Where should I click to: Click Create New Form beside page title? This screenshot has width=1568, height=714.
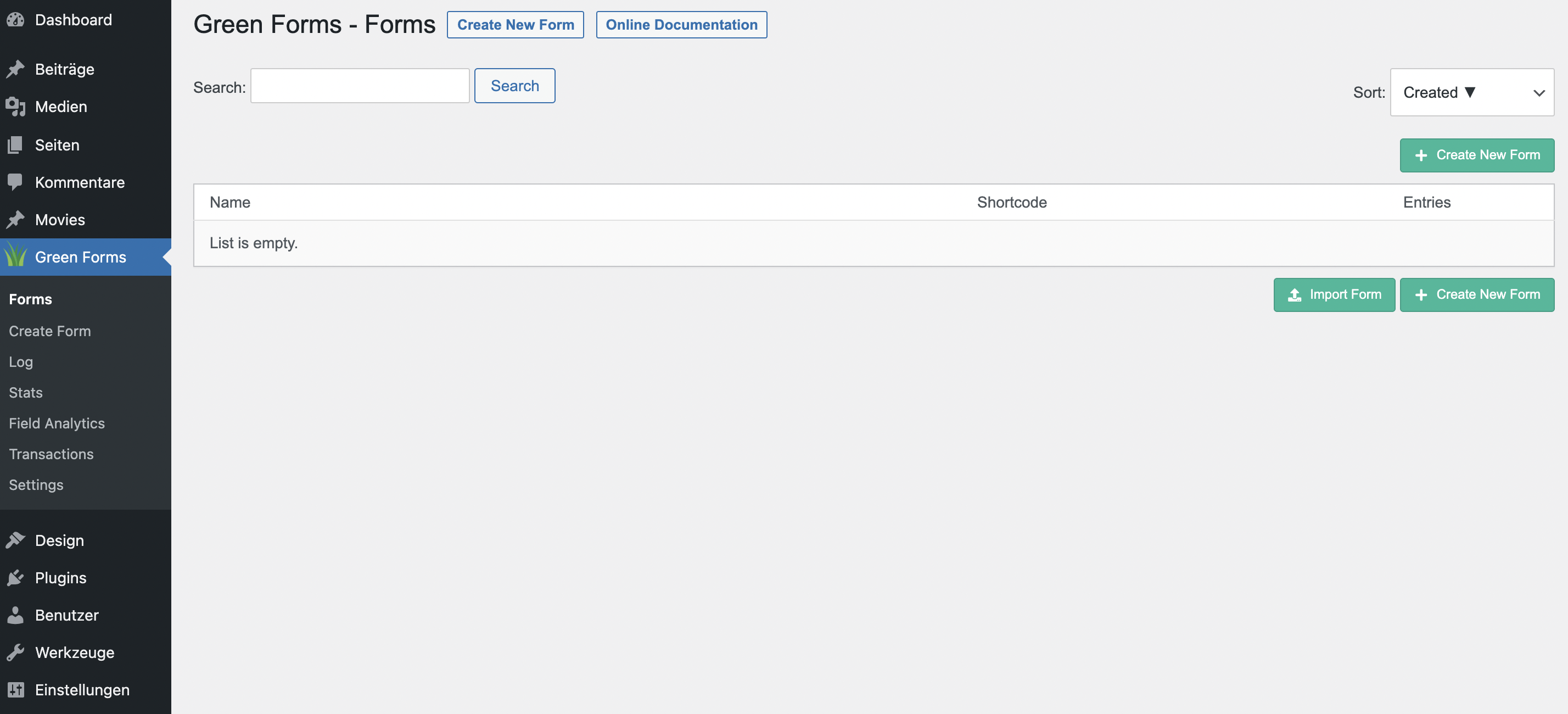(x=515, y=25)
